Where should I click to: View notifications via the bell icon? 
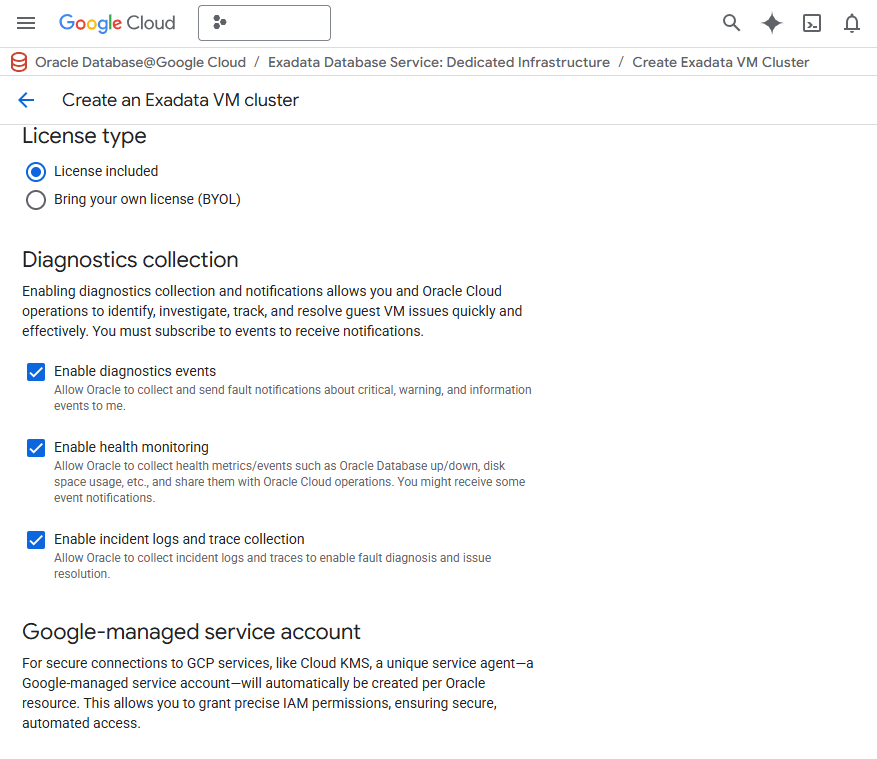[851, 22]
